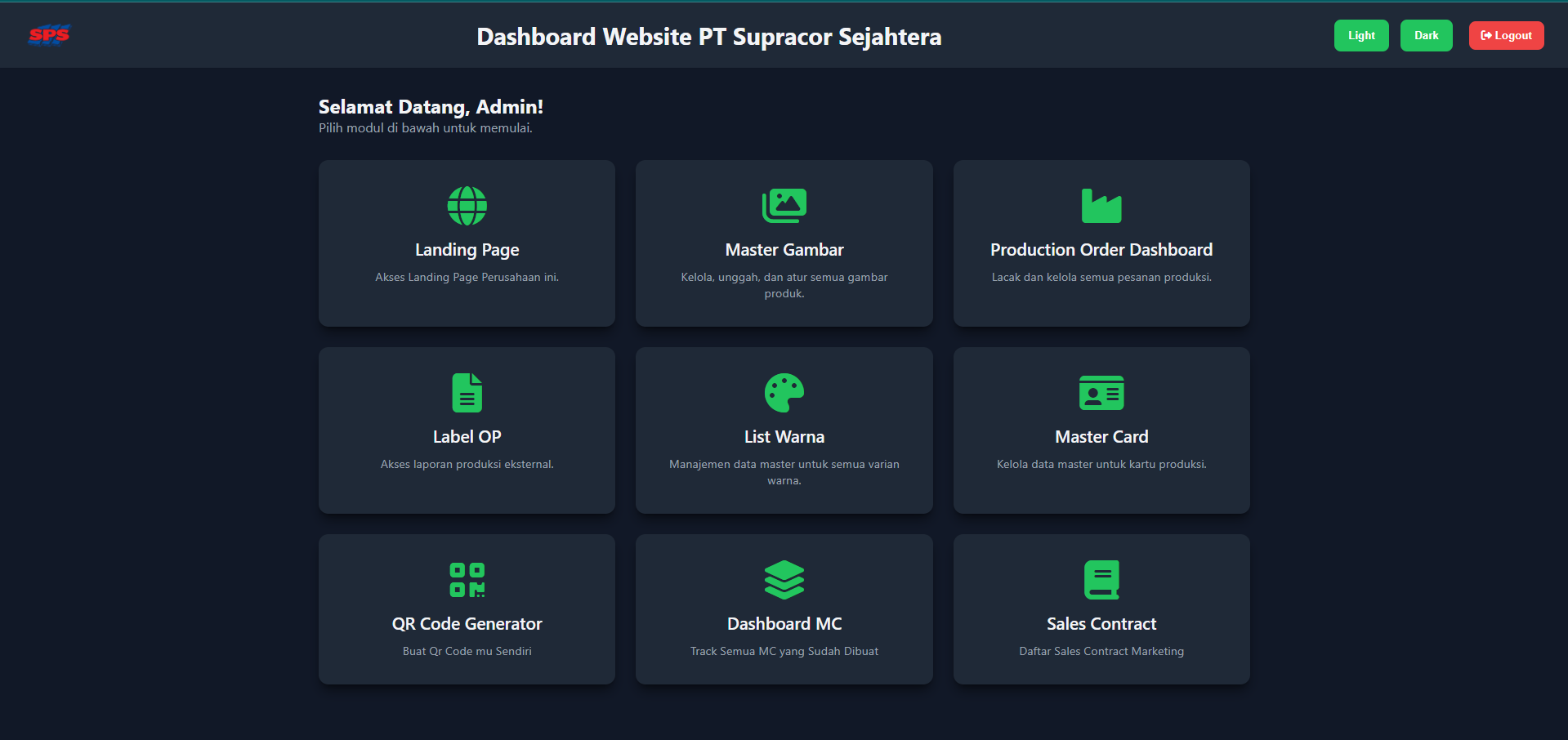This screenshot has width=1568, height=740.
Task: Click the SPS logo in header
Action: tap(49, 35)
